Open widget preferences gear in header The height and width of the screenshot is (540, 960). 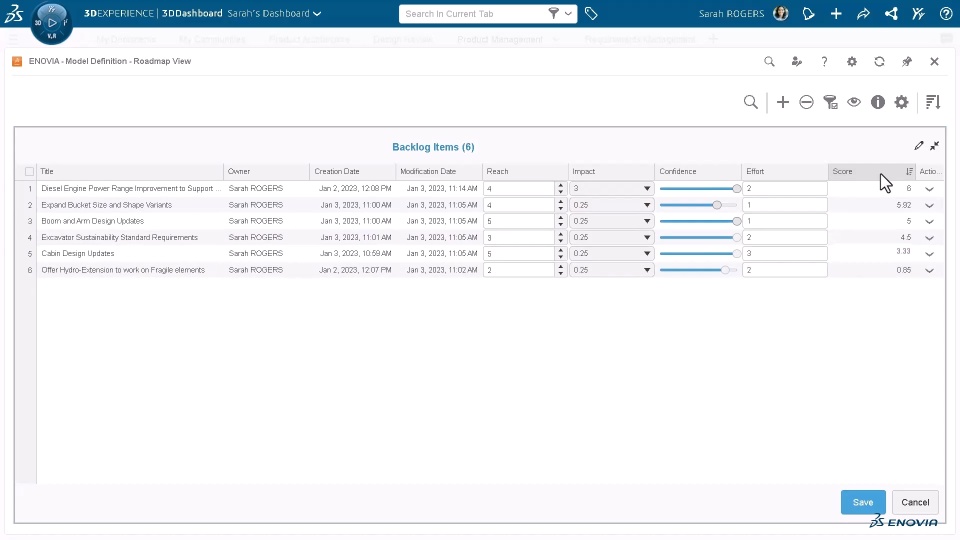point(852,61)
